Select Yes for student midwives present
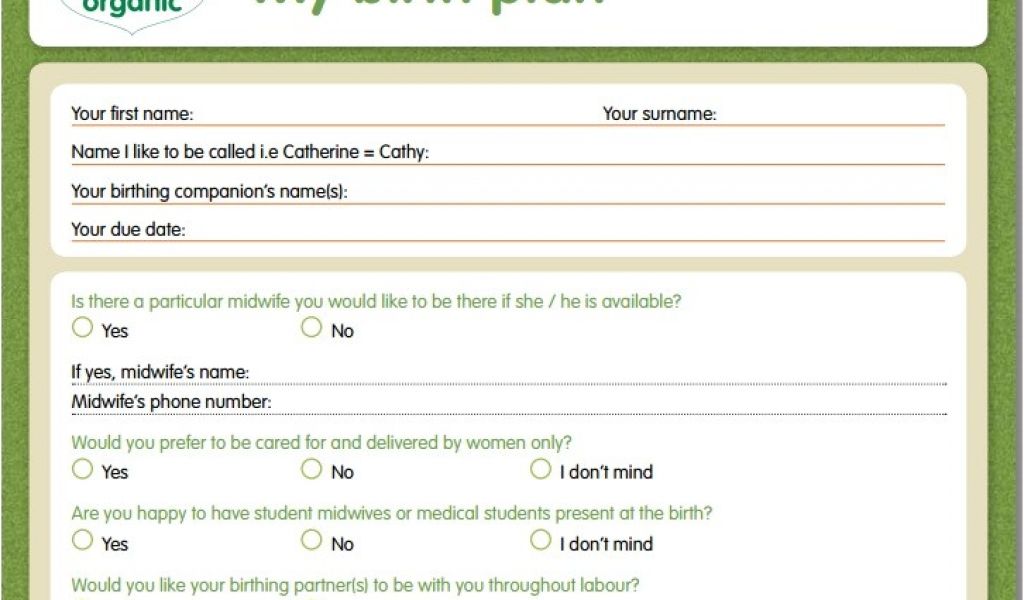This screenshot has height=600, width=1024. coord(83,541)
